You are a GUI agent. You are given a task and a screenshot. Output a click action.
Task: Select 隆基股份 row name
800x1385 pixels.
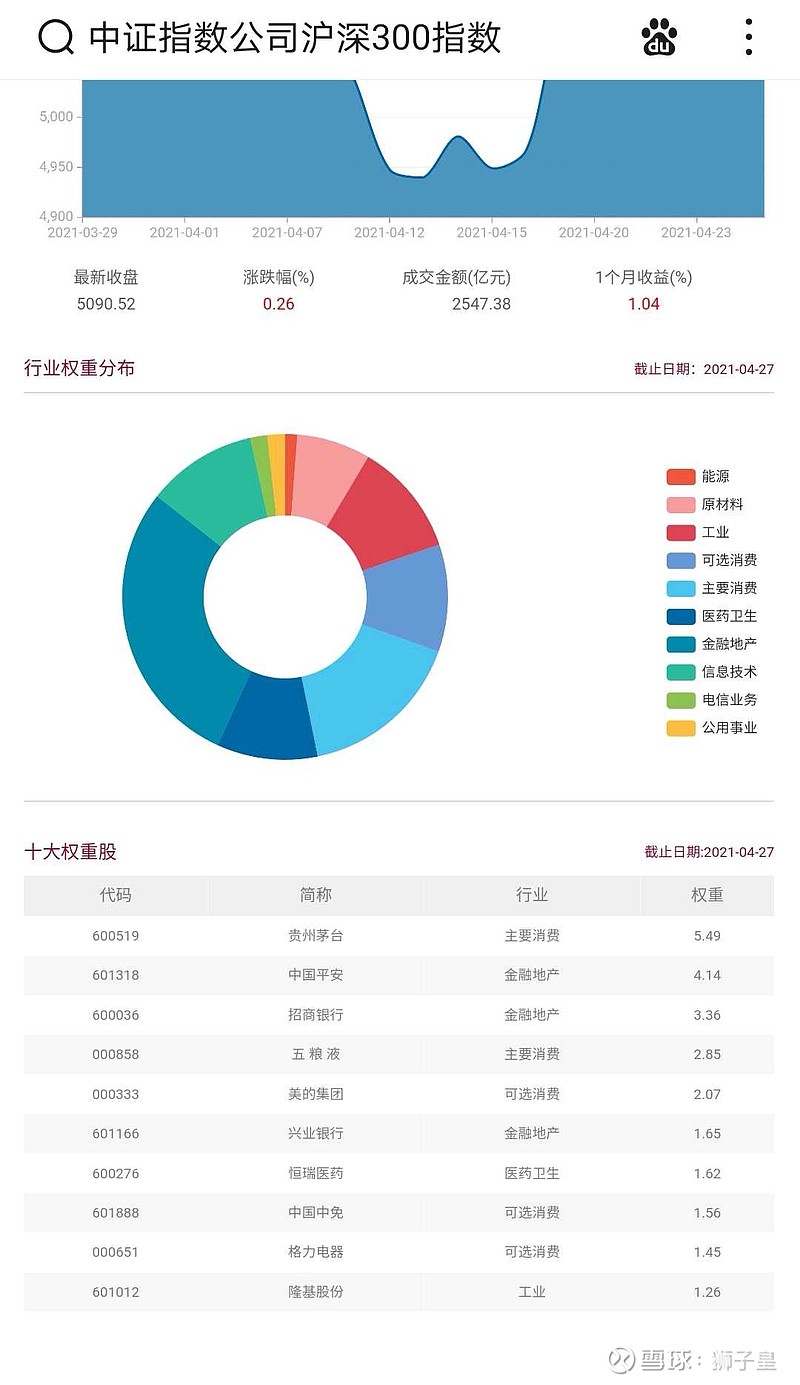315,1292
